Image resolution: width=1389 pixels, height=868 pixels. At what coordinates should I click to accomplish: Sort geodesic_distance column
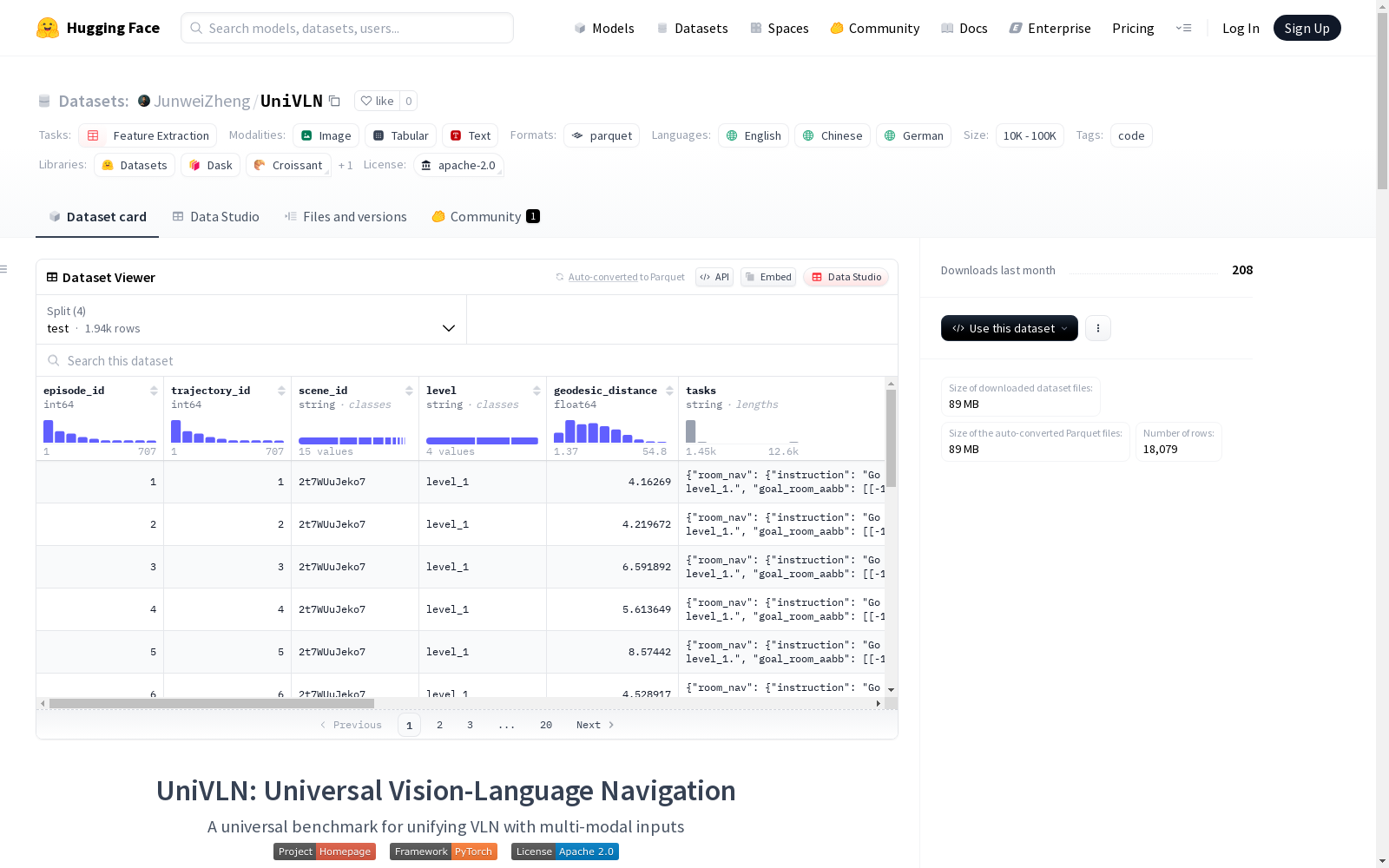669,391
